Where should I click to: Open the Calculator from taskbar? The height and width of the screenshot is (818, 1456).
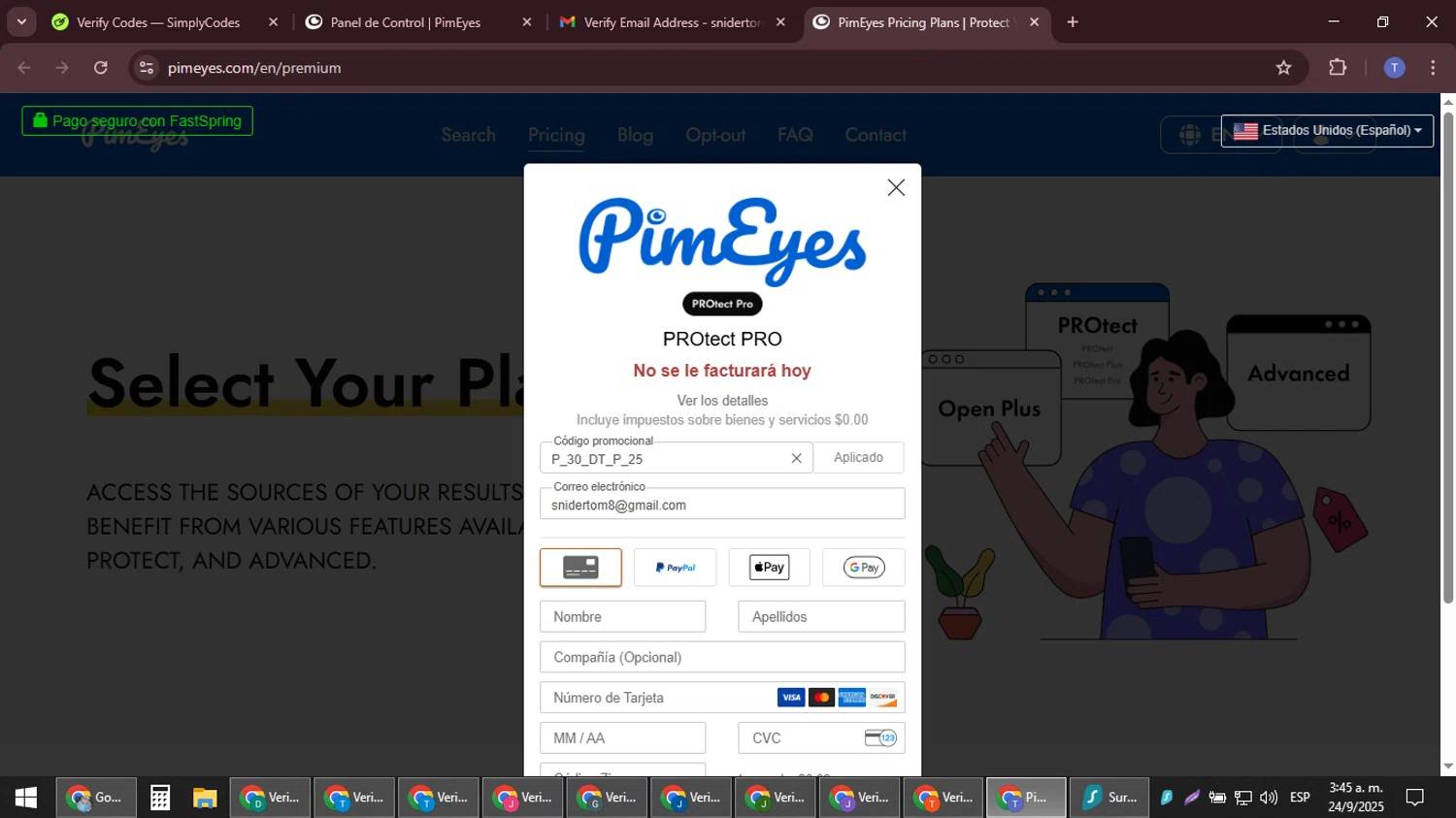tap(160, 798)
